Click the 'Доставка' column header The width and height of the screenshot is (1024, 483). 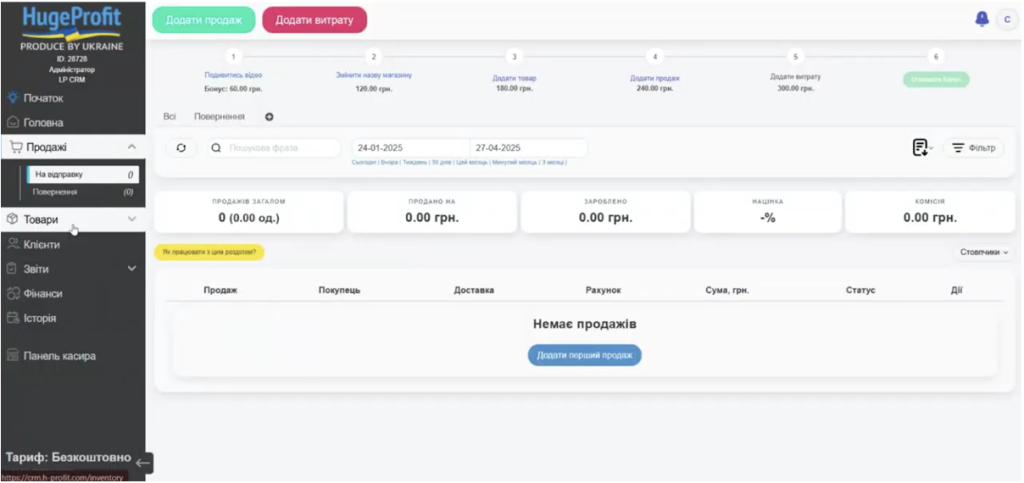pyautogui.click(x=473, y=290)
